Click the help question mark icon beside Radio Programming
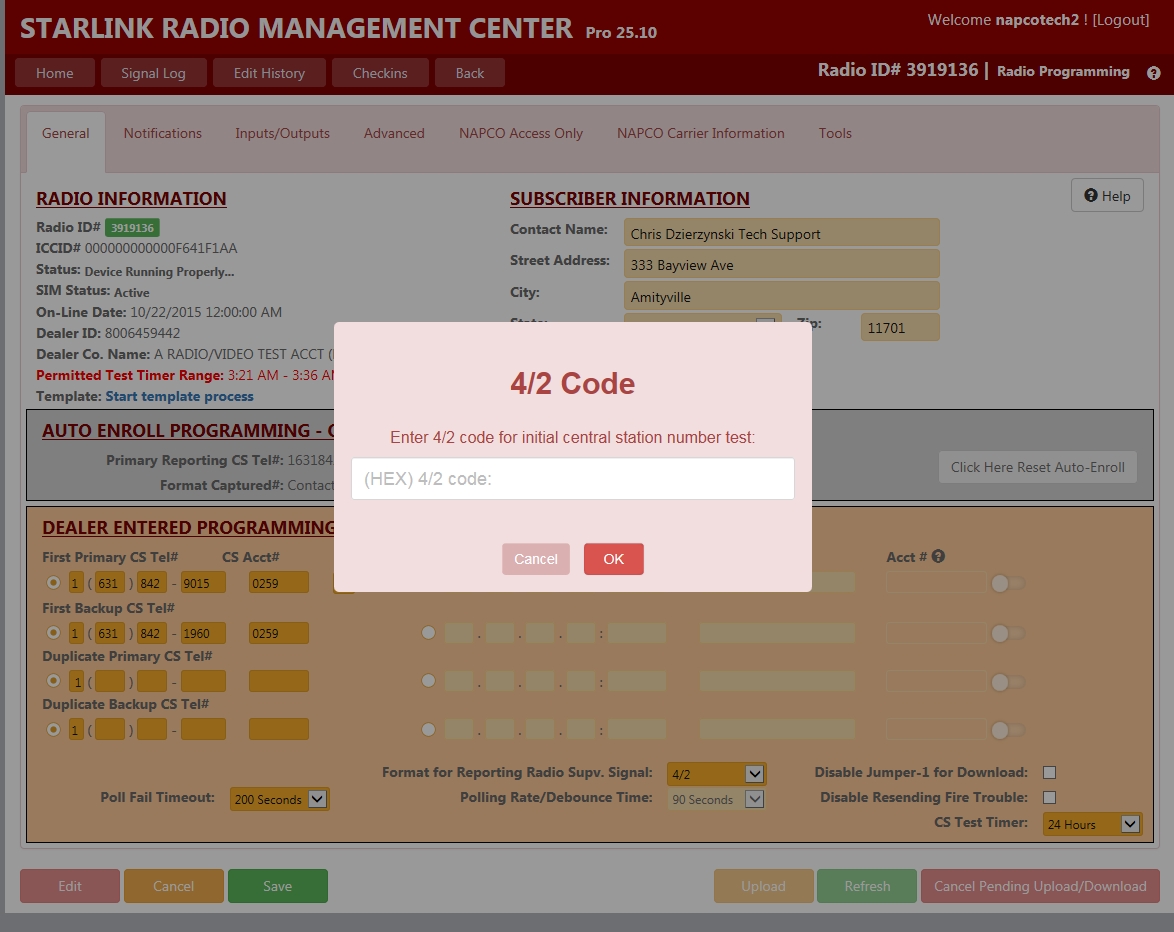Screen dimensions: 1174x932 tap(1153, 73)
